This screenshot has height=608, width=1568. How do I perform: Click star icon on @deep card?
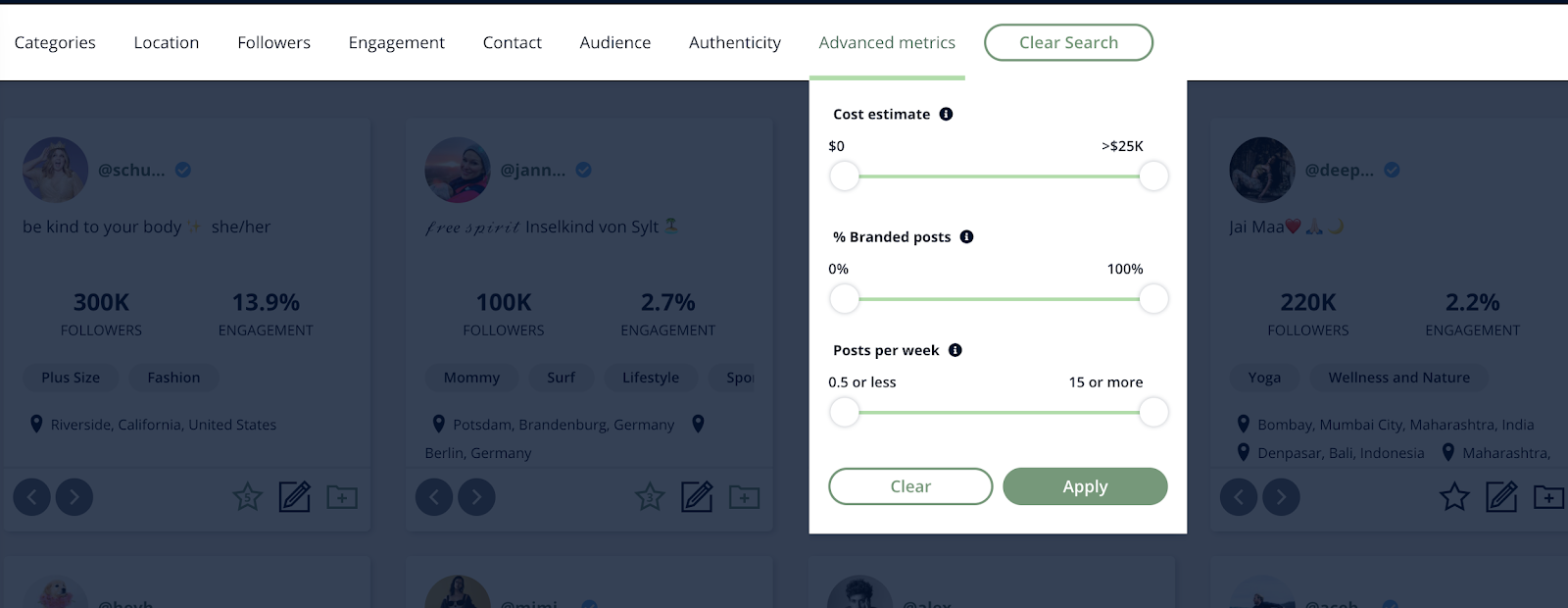click(x=1454, y=497)
